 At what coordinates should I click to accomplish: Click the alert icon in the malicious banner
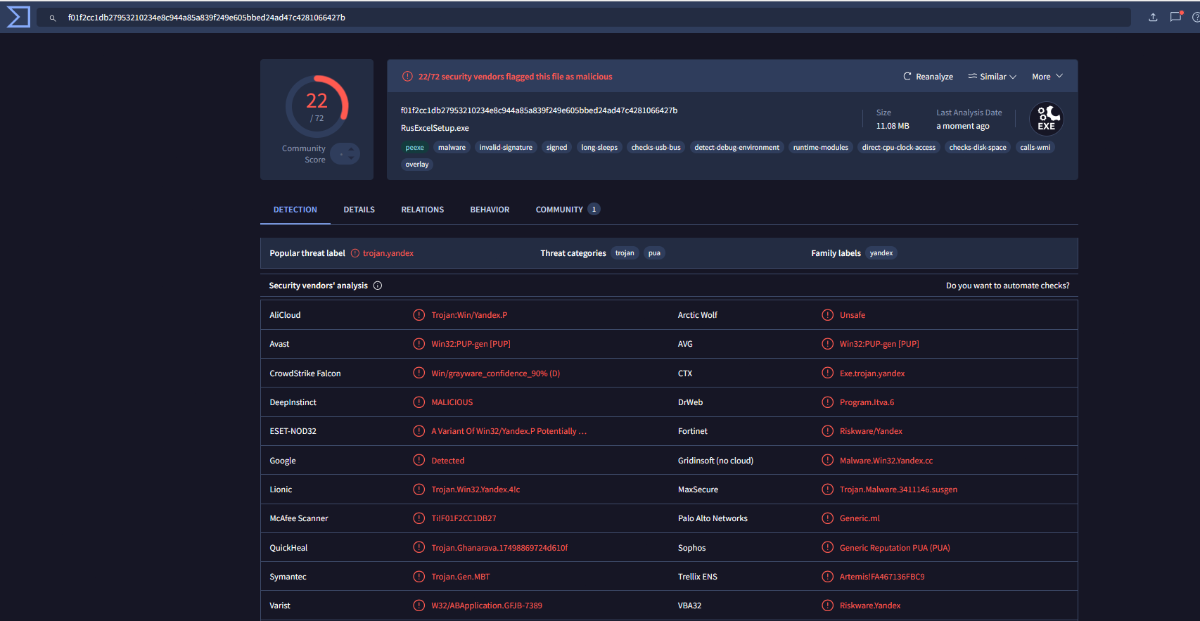click(x=407, y=77)
